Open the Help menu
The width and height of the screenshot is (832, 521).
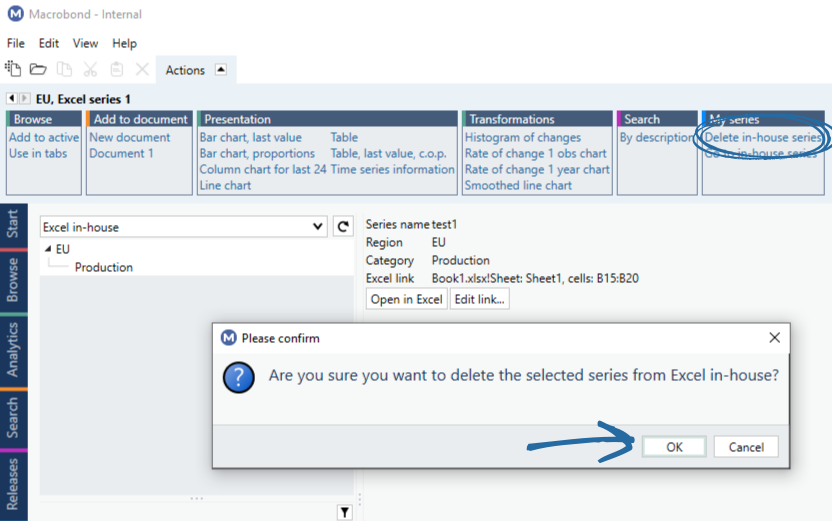point(124,43)
